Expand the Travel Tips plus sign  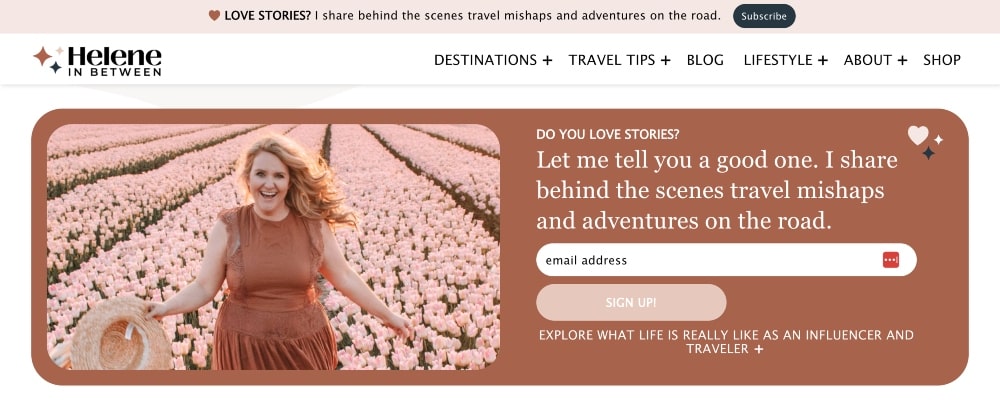click(665, 61)
